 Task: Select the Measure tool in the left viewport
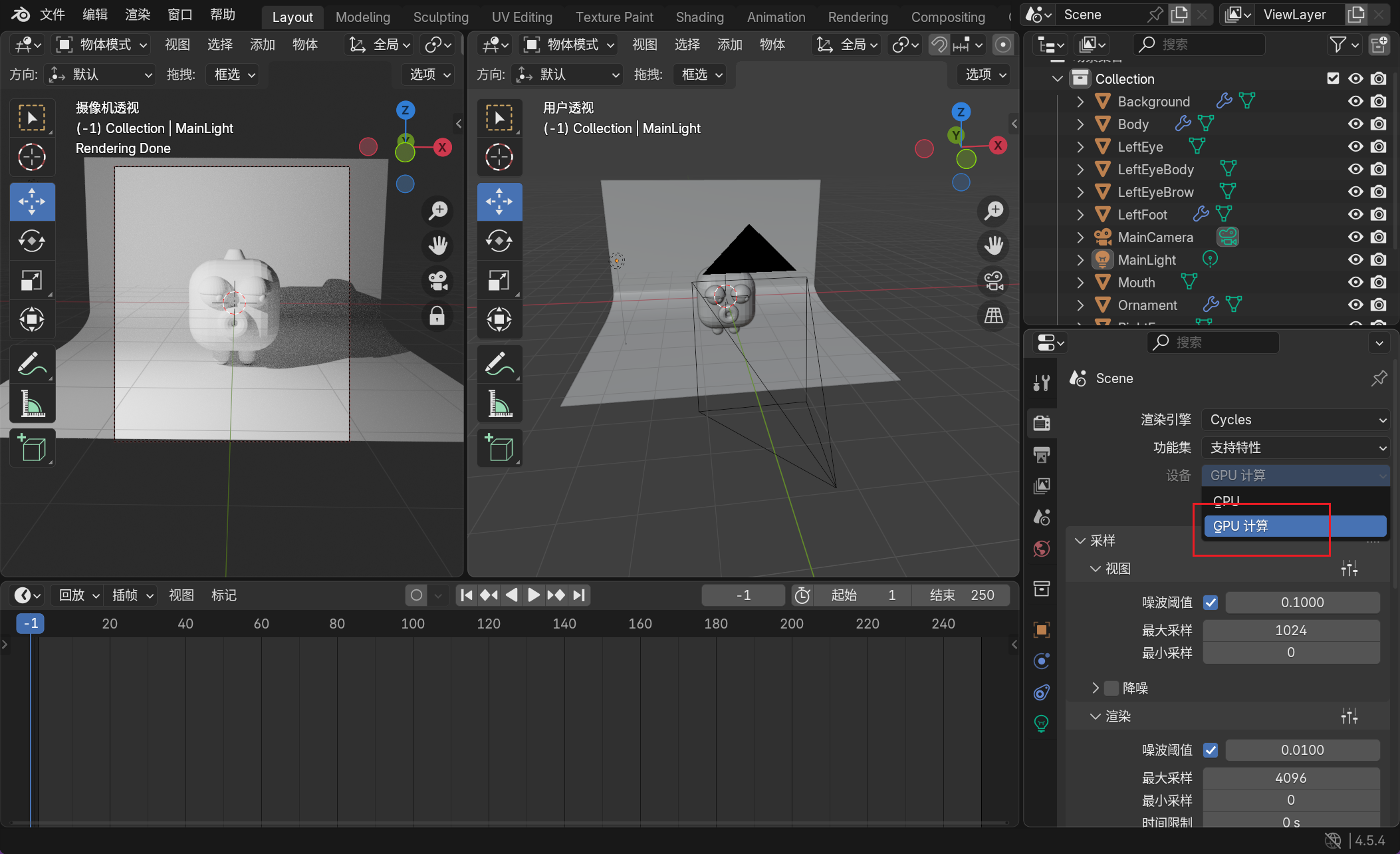pyautogui.click(x=32, y=404)
